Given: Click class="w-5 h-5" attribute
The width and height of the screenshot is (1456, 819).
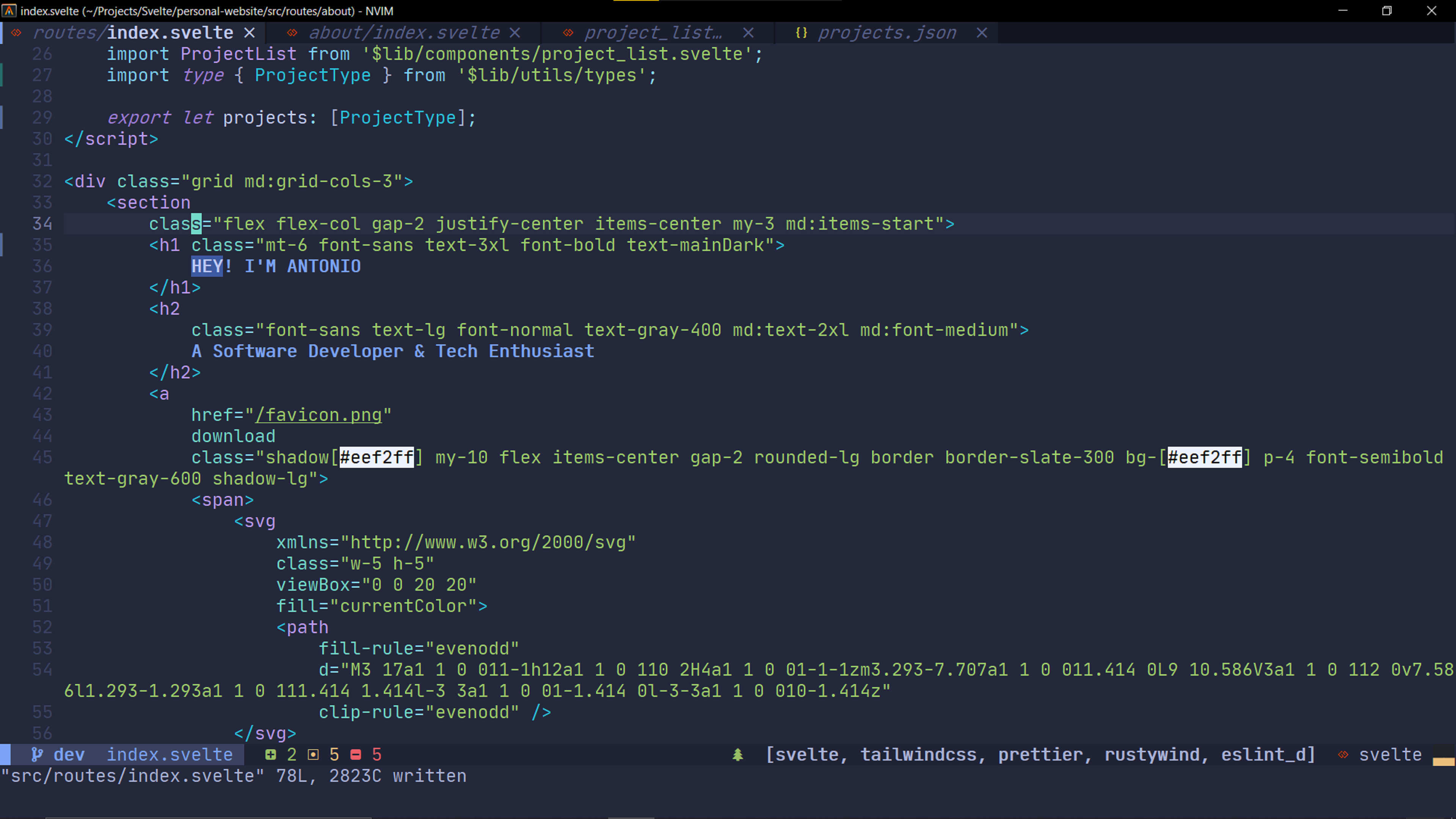Looking at the screenshot, I should (x=355, y=563).
